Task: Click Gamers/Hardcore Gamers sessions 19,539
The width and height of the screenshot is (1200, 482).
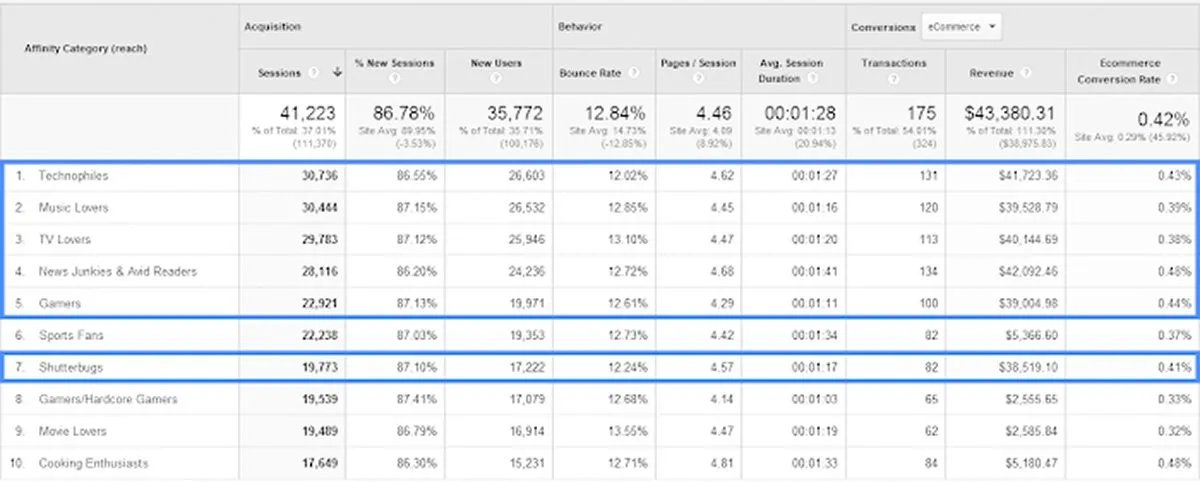Action: click(x=319, y=399)
